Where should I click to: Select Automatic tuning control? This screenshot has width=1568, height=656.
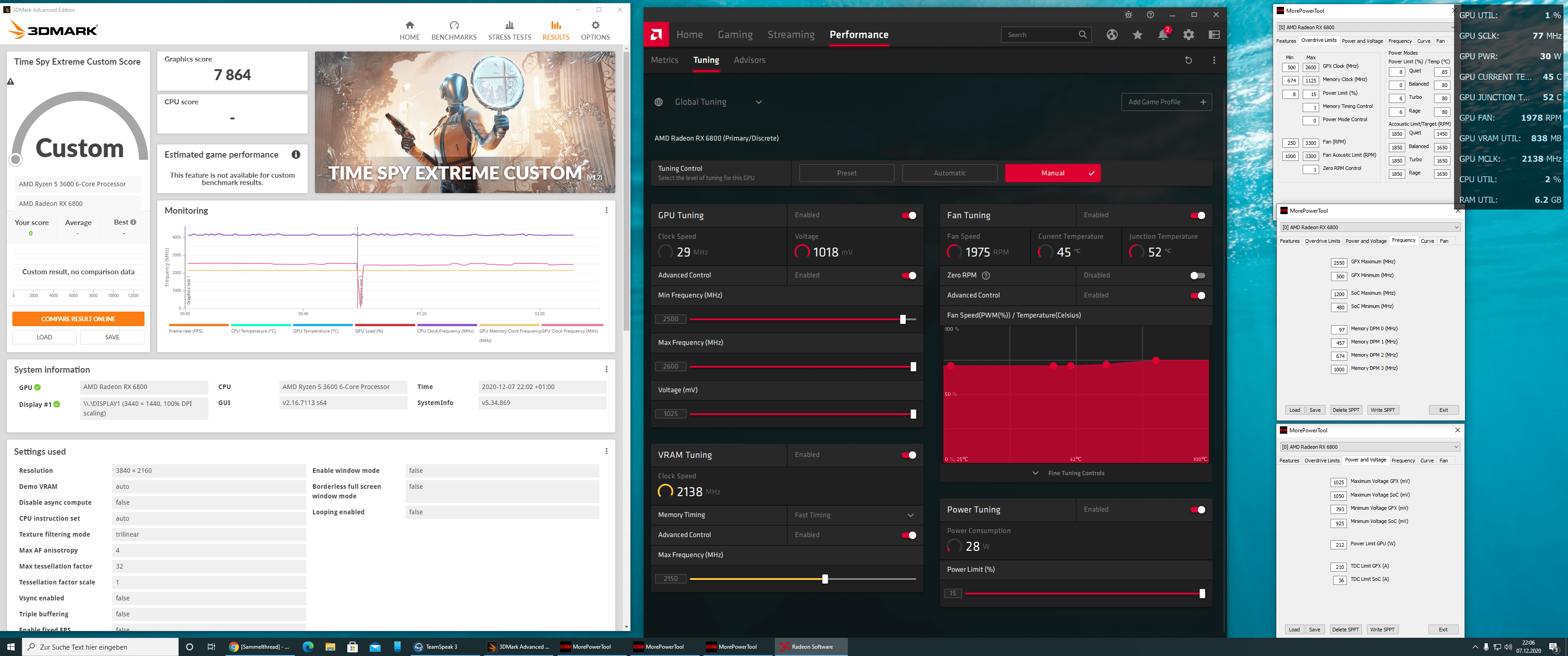pyautogui.click(x=949, y=174)
